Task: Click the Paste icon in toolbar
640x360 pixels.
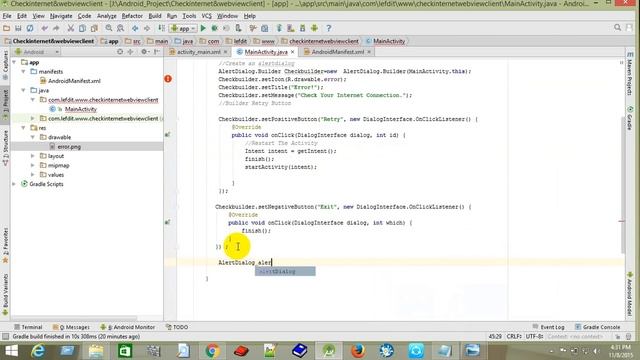Action: coord(94,28)
